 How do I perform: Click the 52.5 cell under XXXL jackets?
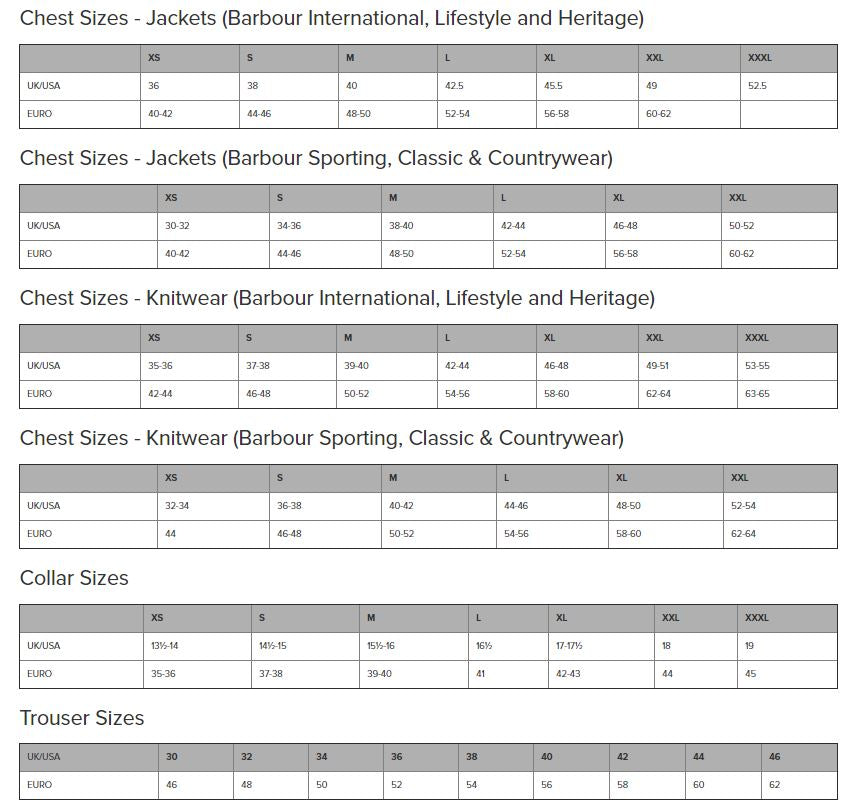click(x=757, y=86)
